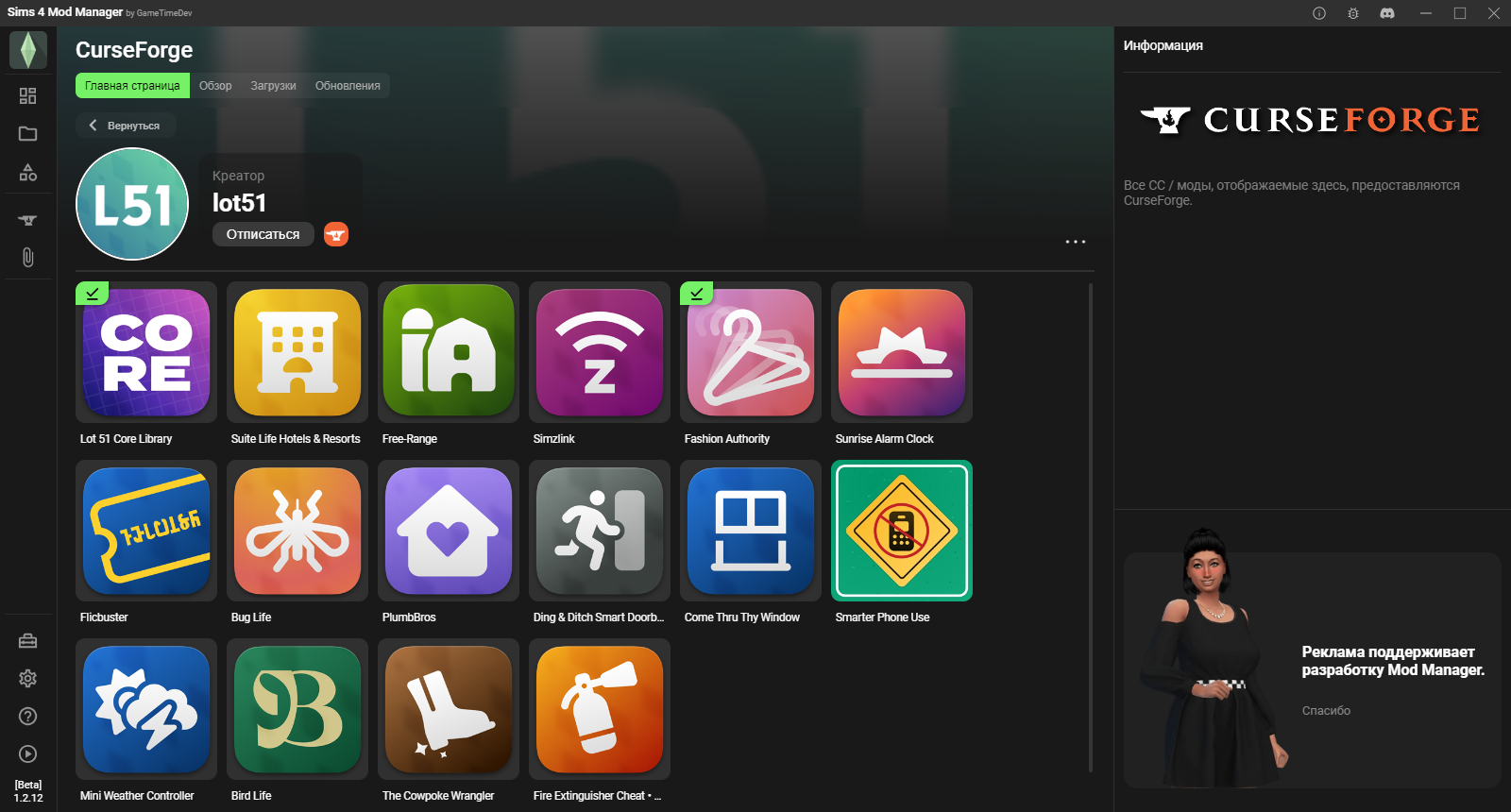The width and height of the screenshot is (1511, 812).
Task: Toggle installed checkmark on Lot 51 Core Library
Action: [x=93, y=293]
